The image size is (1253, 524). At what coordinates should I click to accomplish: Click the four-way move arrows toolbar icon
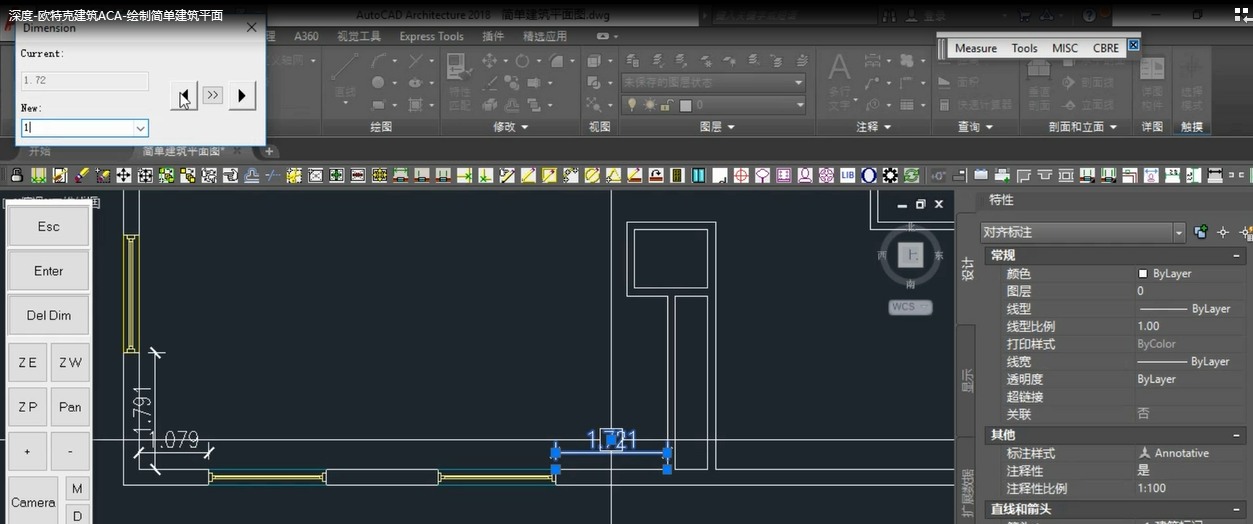tap(123, 175)
